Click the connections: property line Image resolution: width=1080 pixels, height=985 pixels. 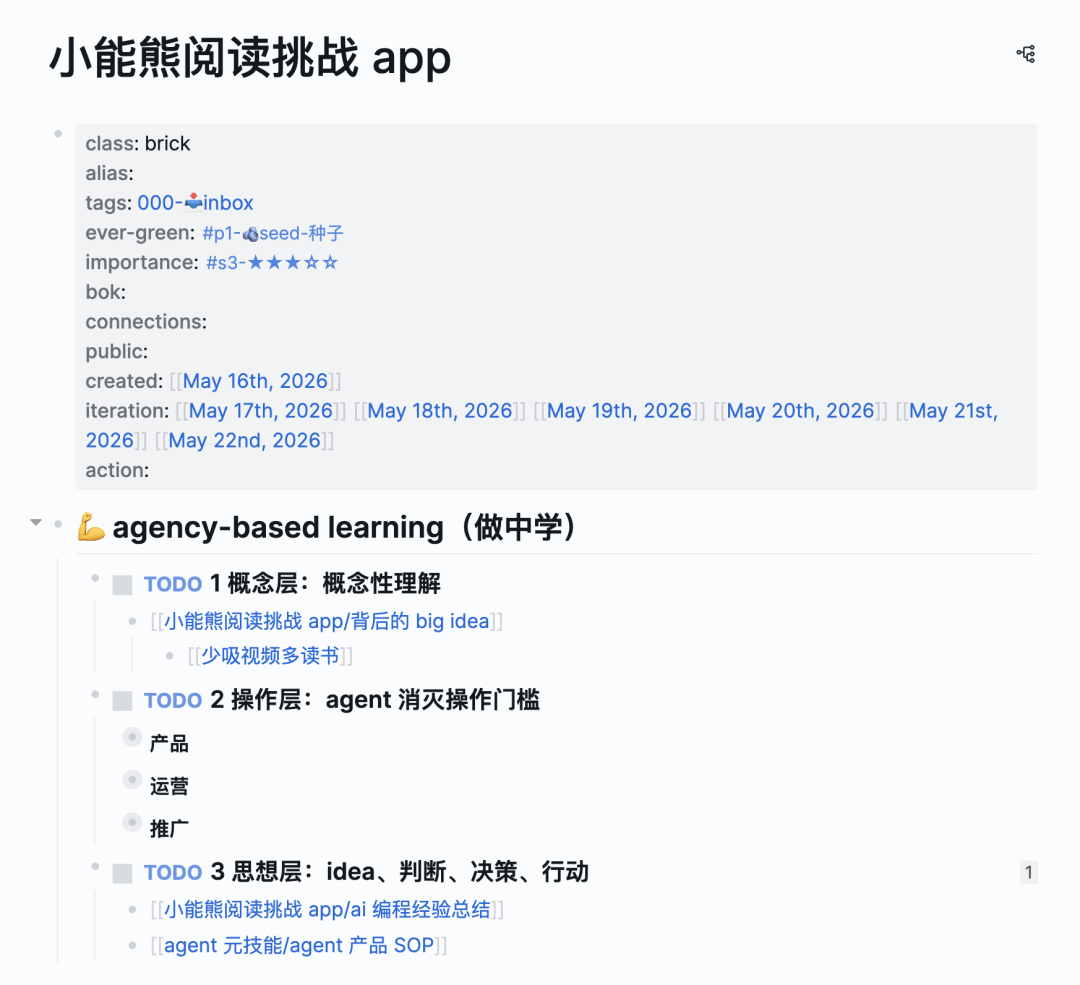(146, 322)
